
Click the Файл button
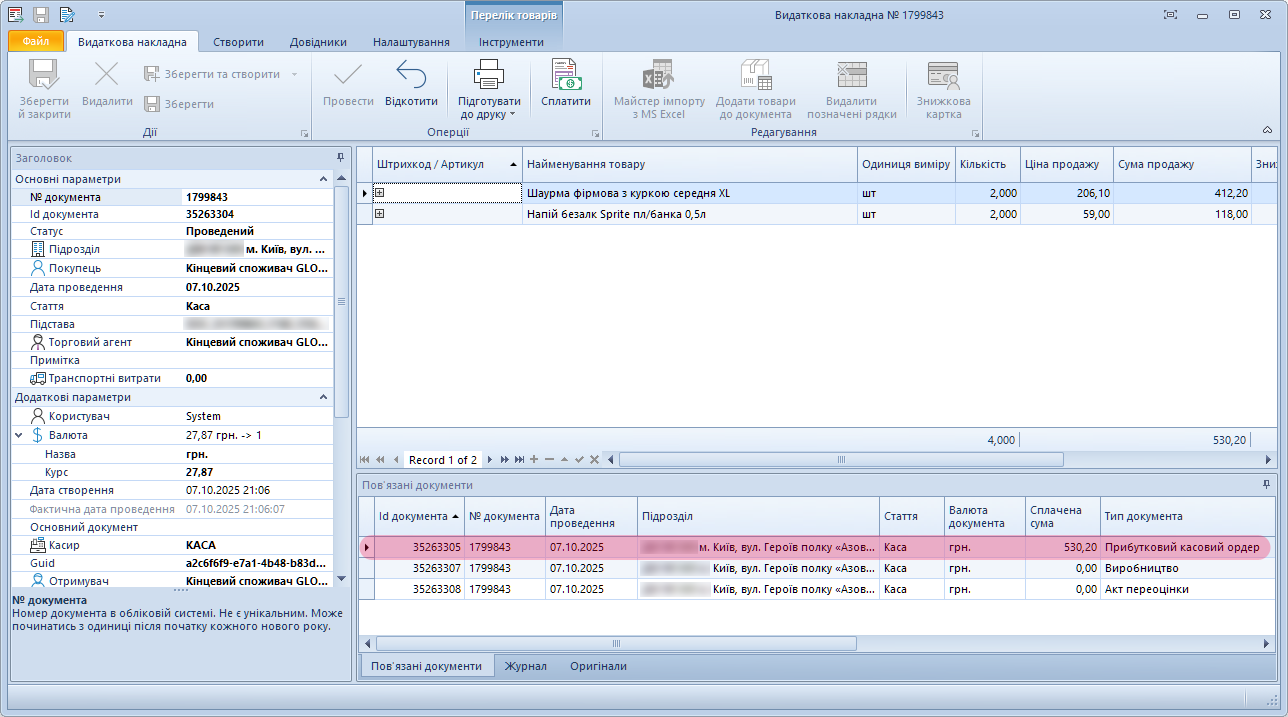click(x=36, y=42)
